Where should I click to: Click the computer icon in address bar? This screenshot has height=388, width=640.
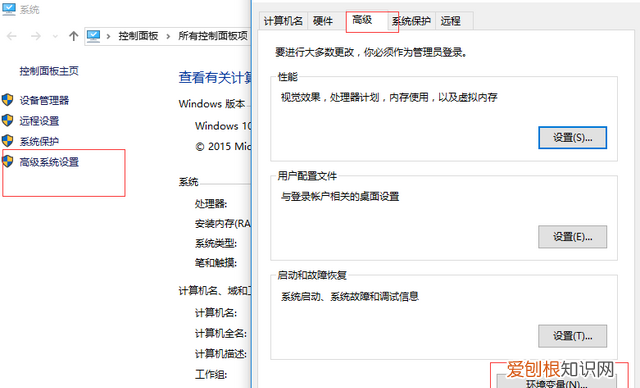pyautogui.click(x=93, y=36)
